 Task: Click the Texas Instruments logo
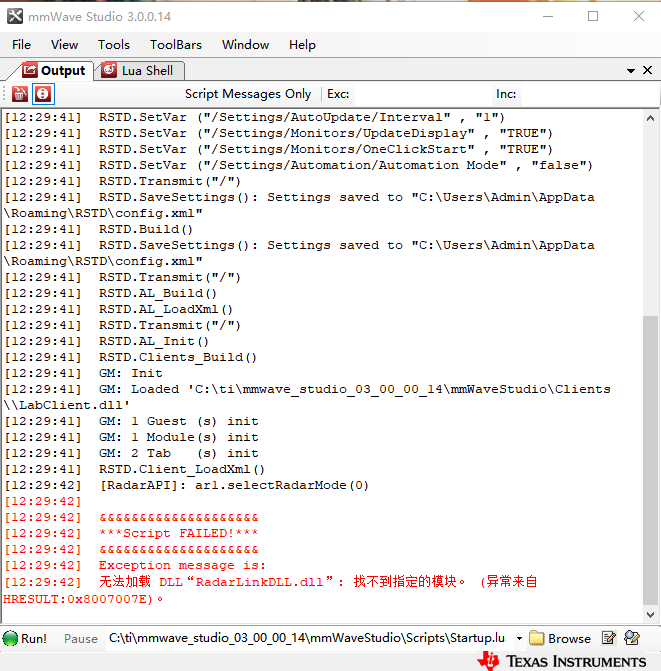click(x=562, y=660)
